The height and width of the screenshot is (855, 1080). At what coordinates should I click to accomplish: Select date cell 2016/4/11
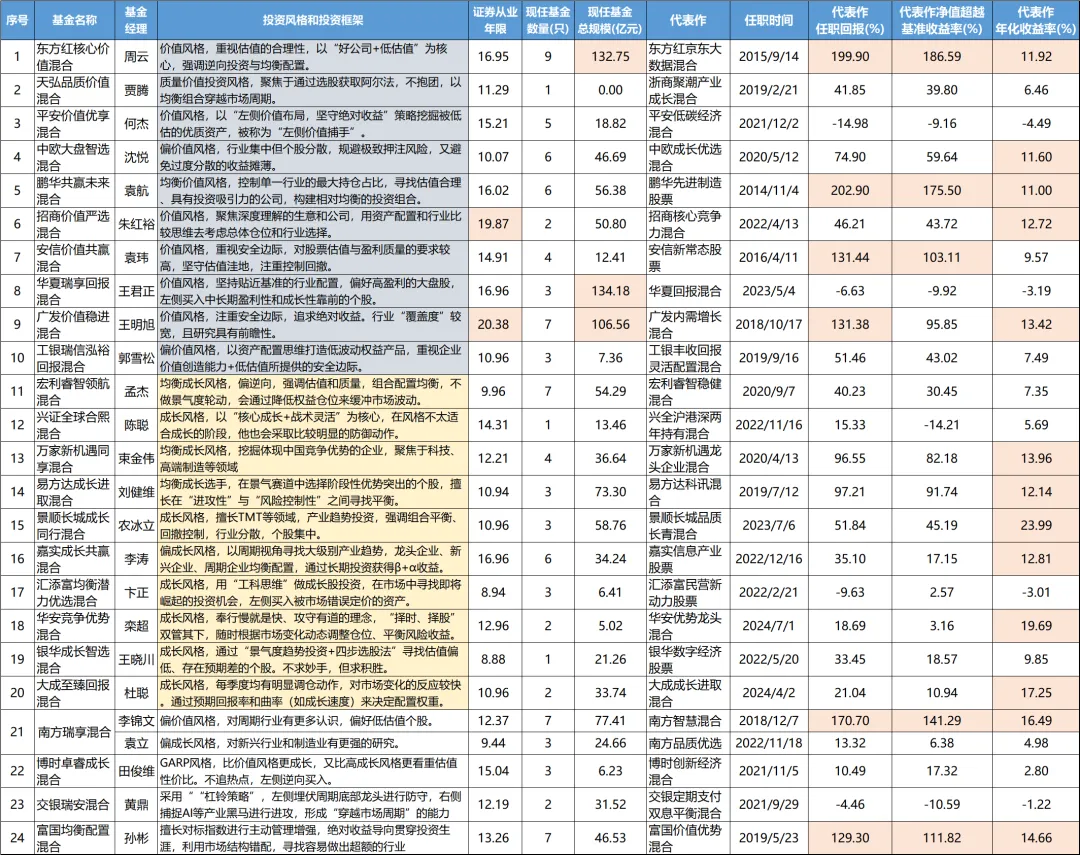769,257
